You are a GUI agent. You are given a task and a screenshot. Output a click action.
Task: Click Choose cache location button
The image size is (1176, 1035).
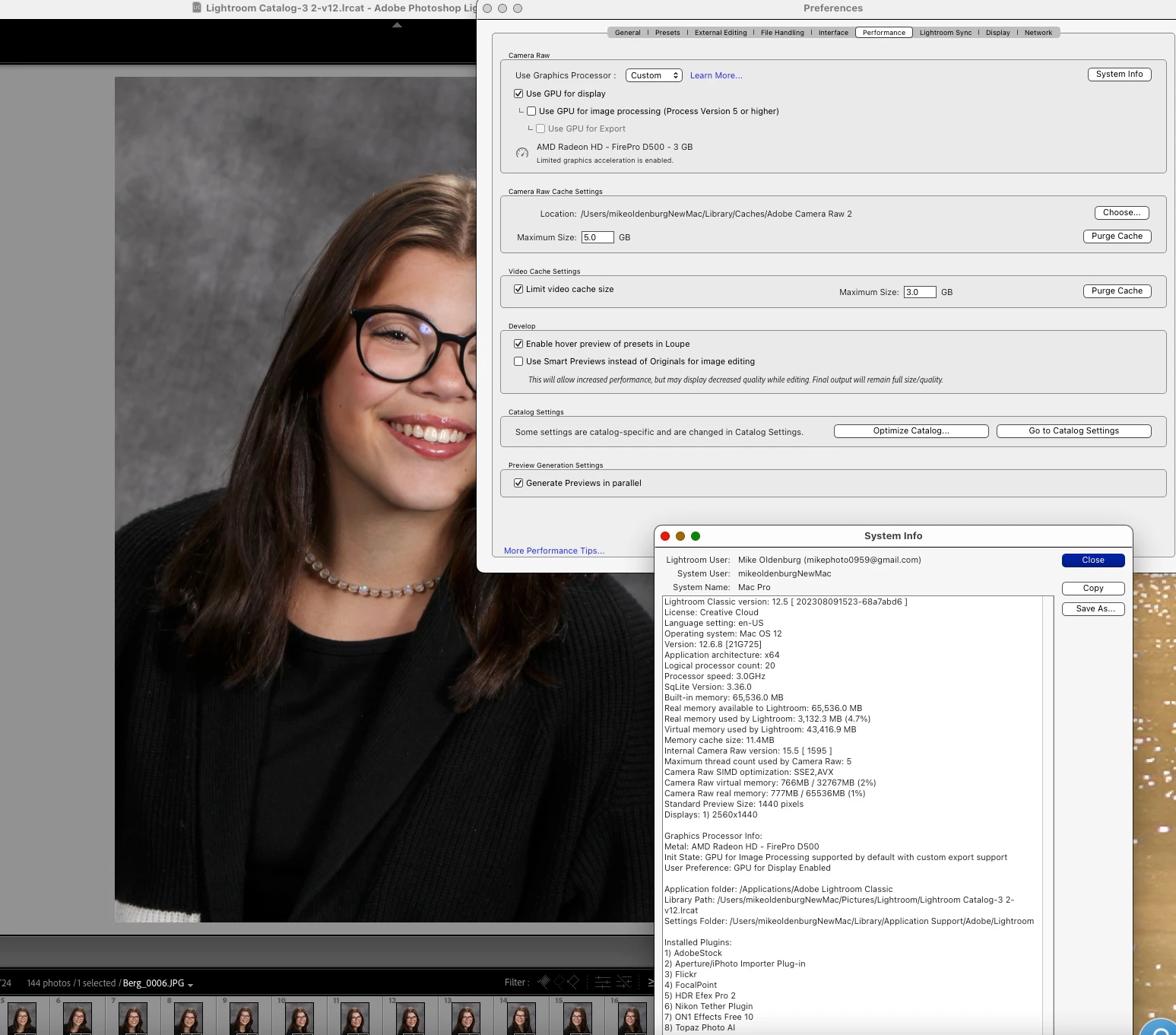[1122, 213]
